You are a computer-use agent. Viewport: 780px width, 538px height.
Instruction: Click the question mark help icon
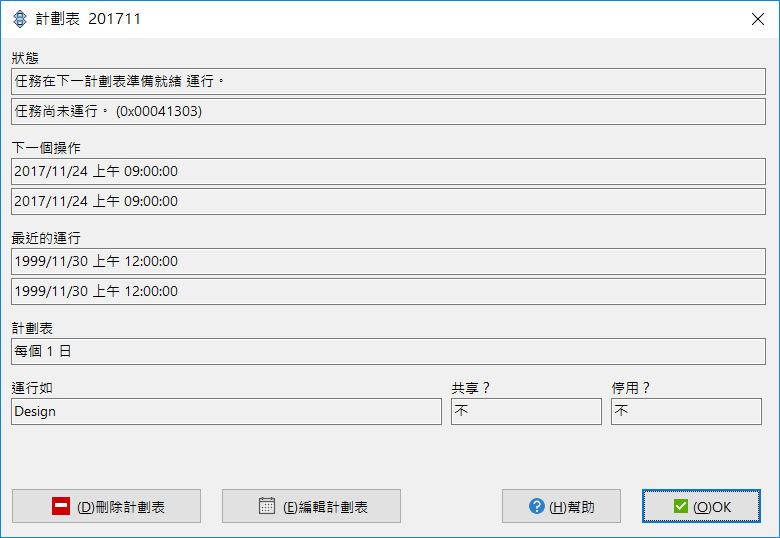[537, 506]
